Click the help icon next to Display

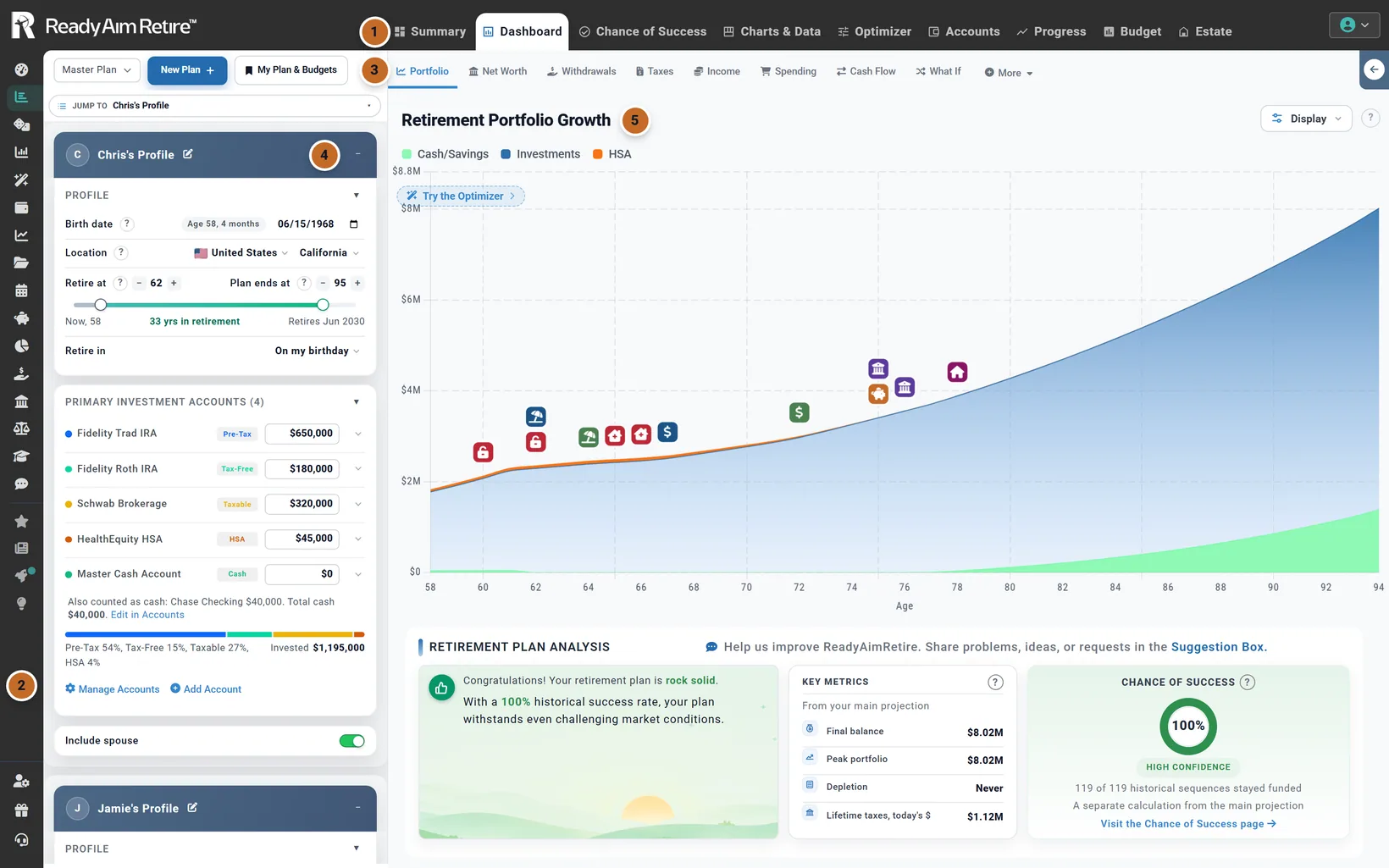[1370, 119]
